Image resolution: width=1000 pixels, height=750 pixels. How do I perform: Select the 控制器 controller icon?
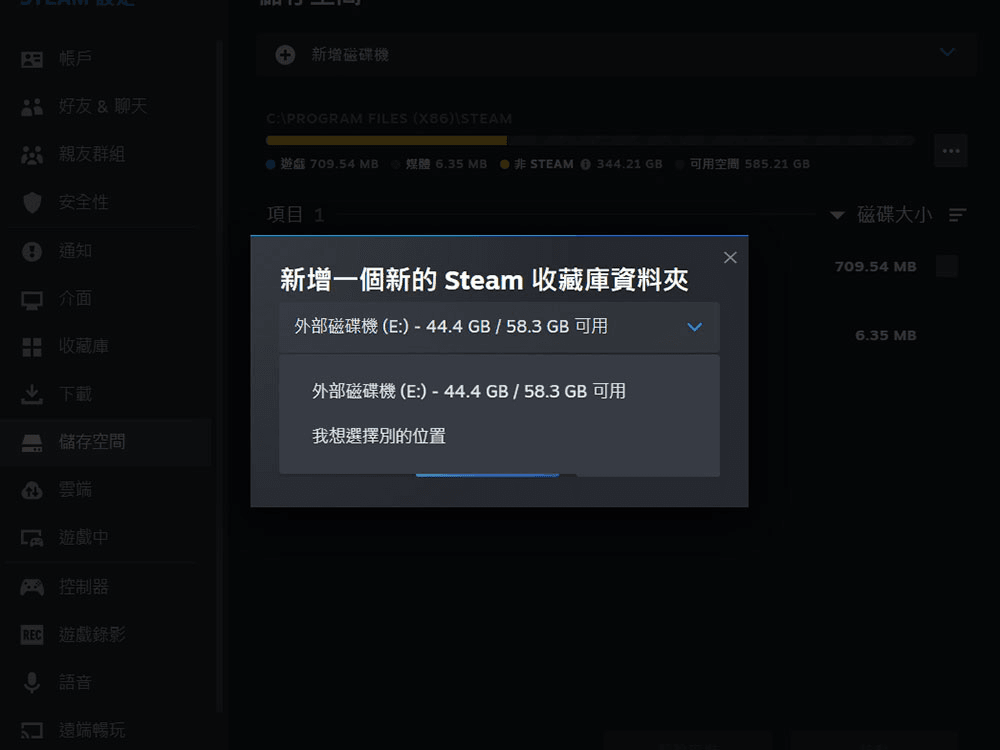click(x=32, y=587)
